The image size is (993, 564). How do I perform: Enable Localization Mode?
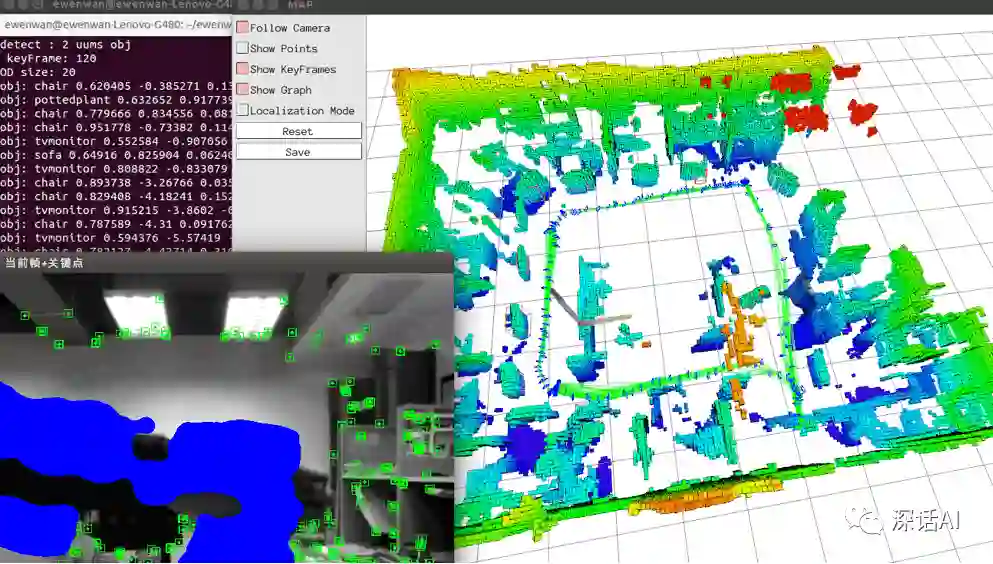(x=243, y=111)
